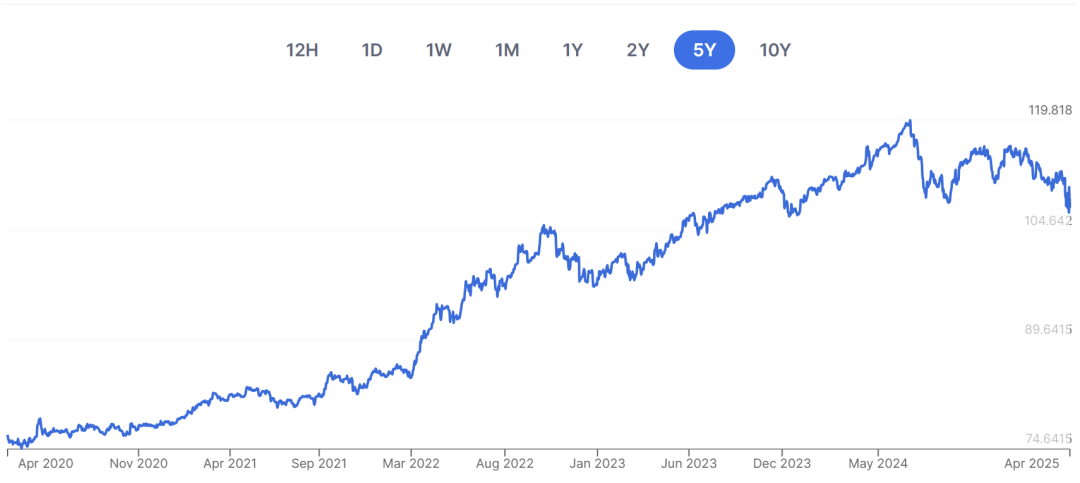Choose the 1W time range
The width and height of the screenshot is (1080, 483).
click(438, 50)
